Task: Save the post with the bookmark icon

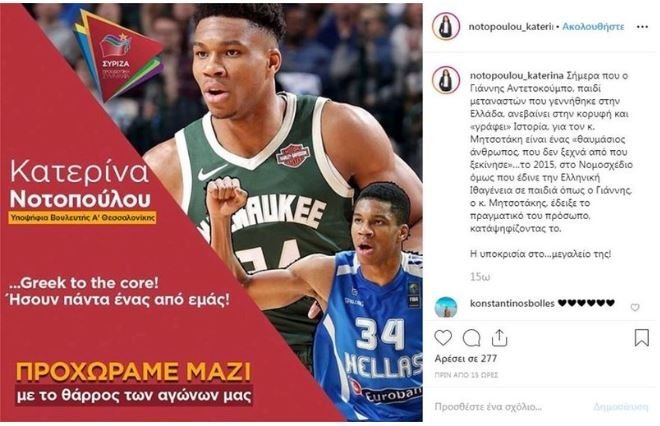Action: pos(641,338)
